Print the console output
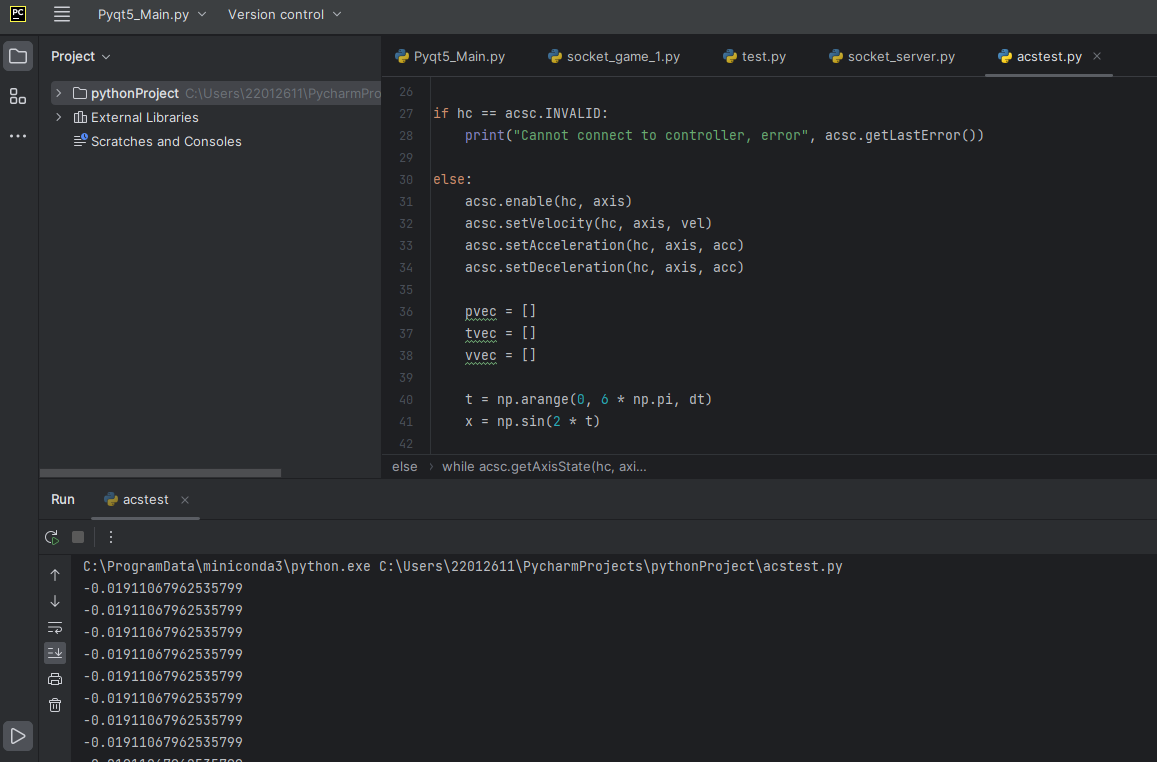1157x762 pixels. coord(55,677)
